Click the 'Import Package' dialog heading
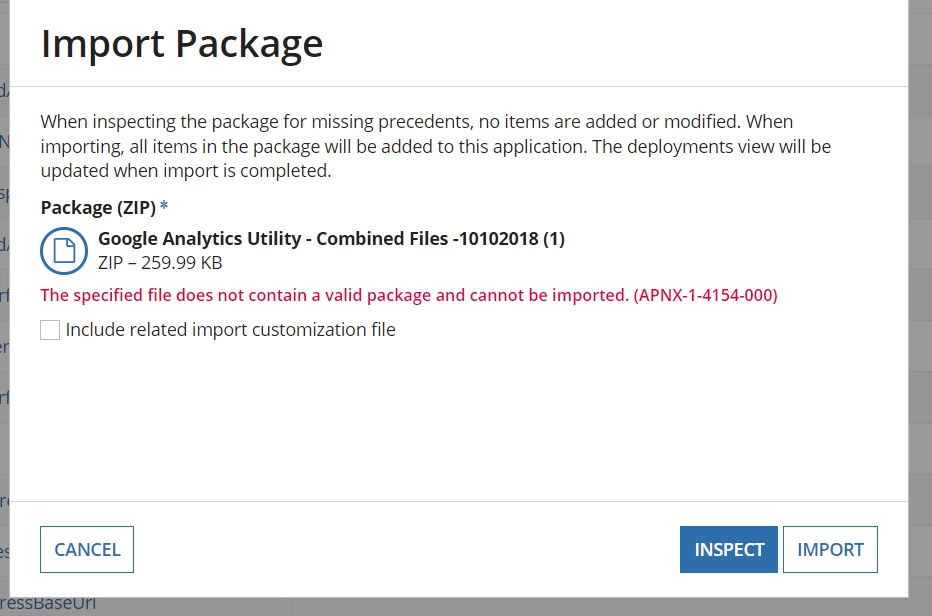 click(x=182, y=43)
